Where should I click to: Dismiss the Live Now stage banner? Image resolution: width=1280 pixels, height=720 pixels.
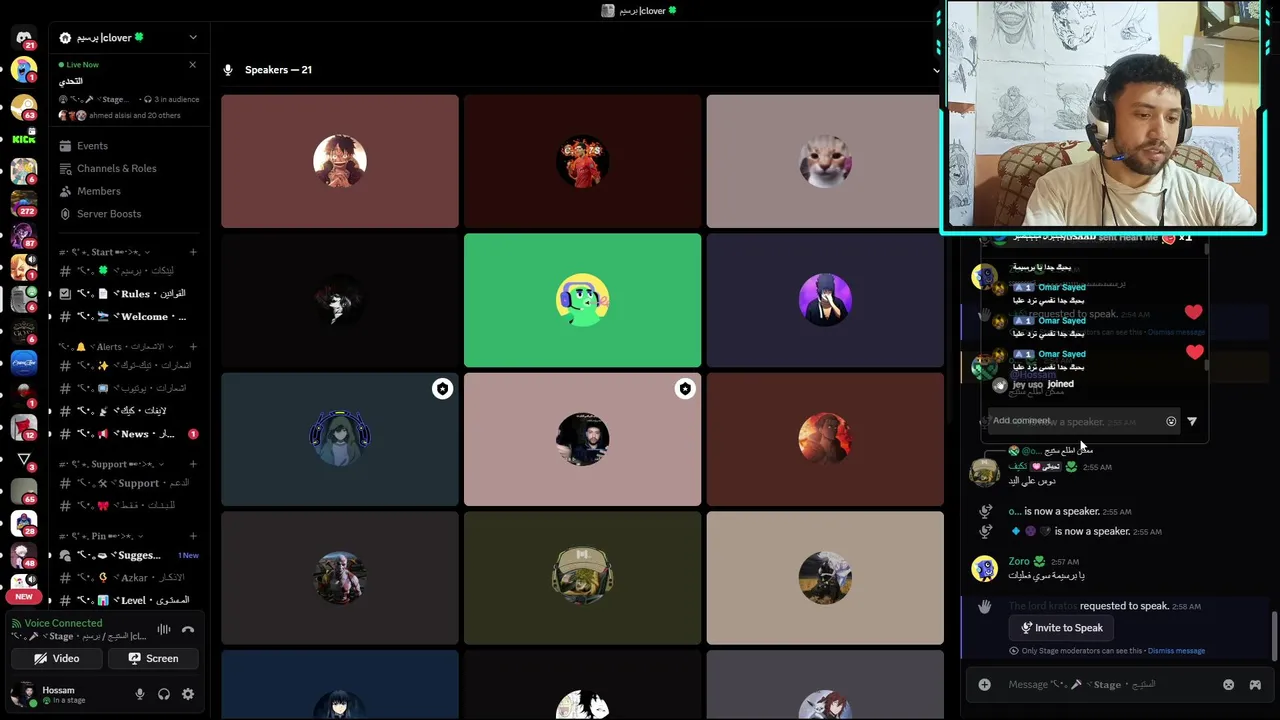click(193, 65)
